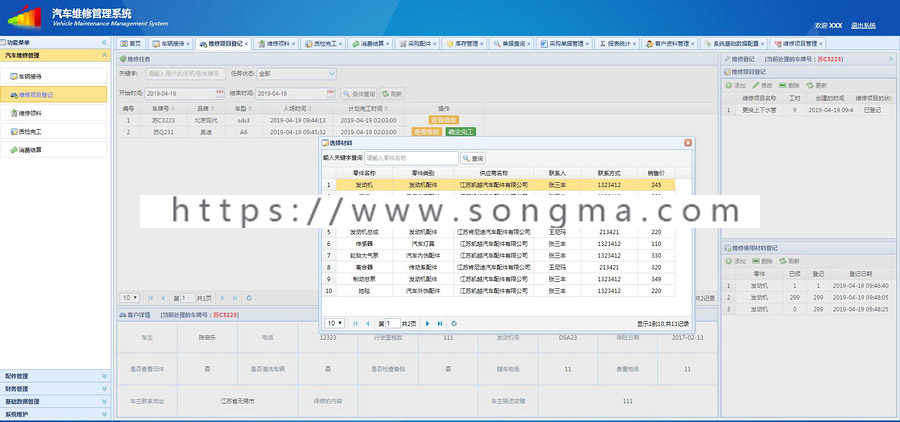Go to previous page in 选择材料 dialog pager

[367, 324]
